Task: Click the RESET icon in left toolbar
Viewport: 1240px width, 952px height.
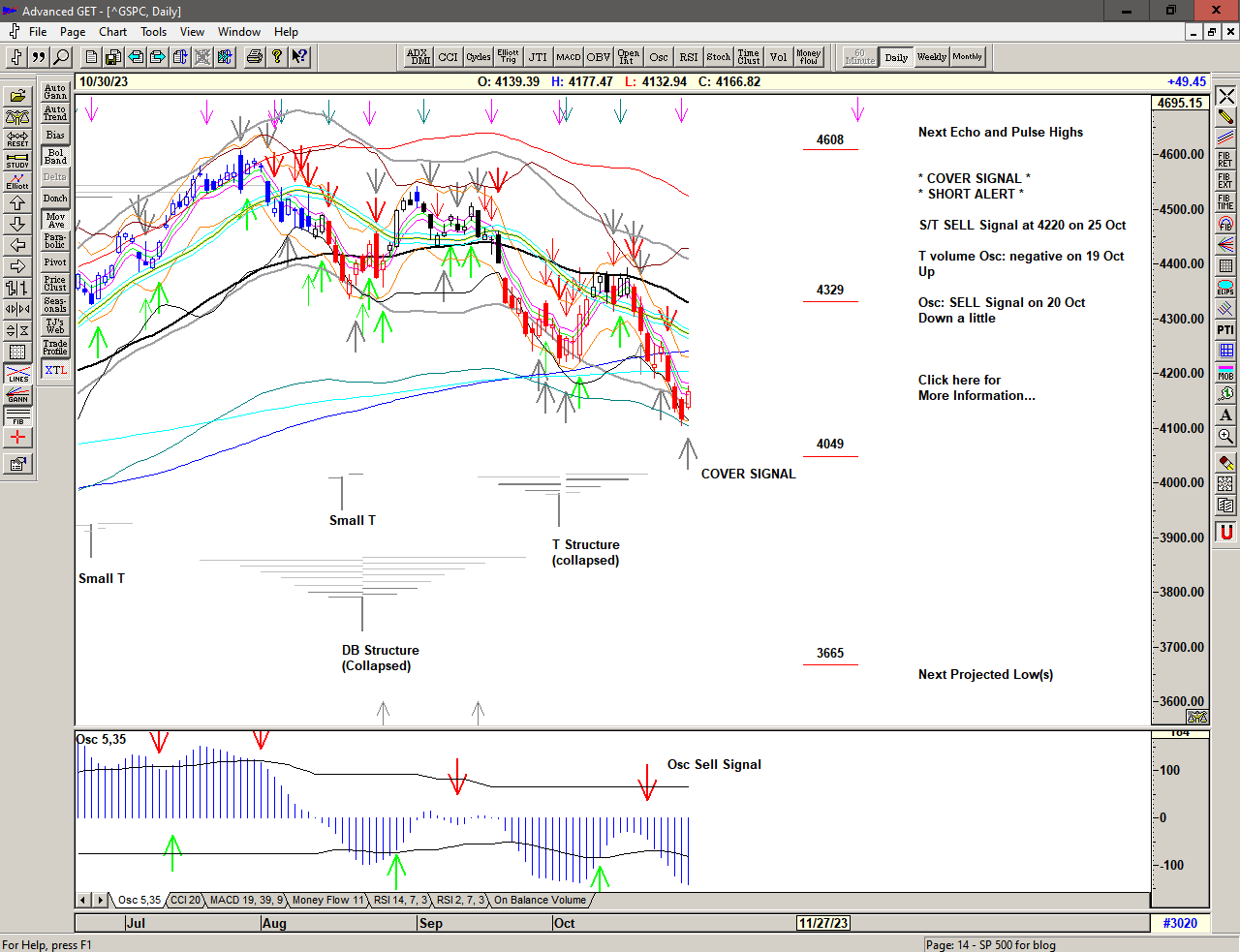Action: [17, 138]
